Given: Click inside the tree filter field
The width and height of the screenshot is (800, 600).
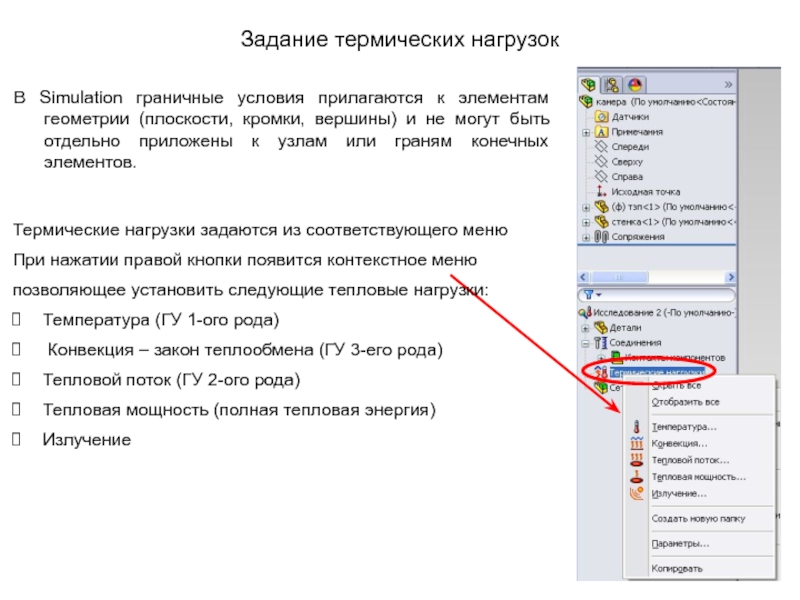Looking at the screenshot, I should coord(657,294).
